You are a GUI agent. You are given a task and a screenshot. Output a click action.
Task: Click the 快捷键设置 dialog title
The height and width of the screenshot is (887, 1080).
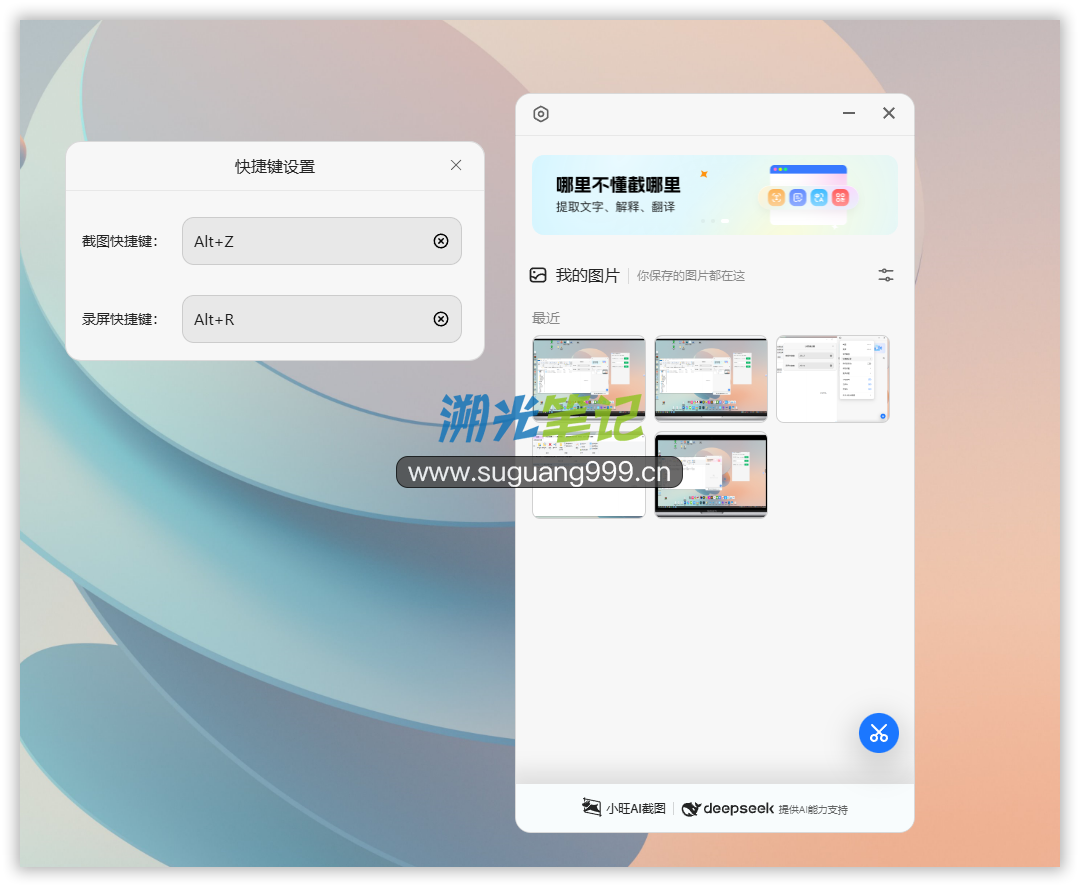(x=275, y=166)
